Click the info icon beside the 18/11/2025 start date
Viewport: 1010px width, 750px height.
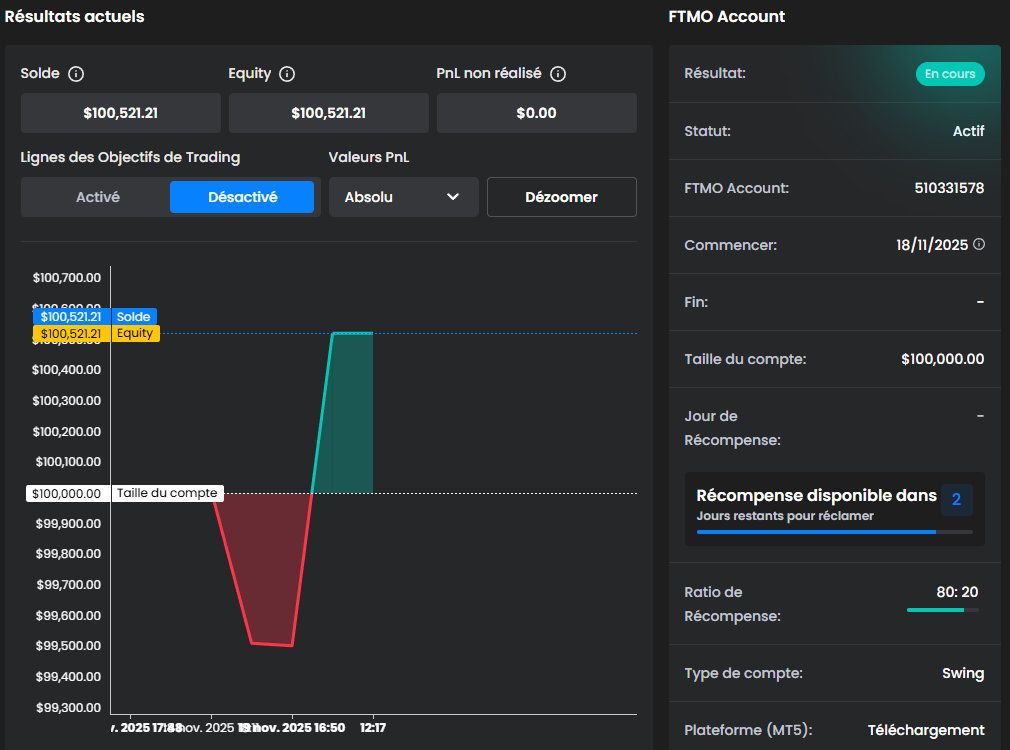pyautogui.click(x=979, y=244)
